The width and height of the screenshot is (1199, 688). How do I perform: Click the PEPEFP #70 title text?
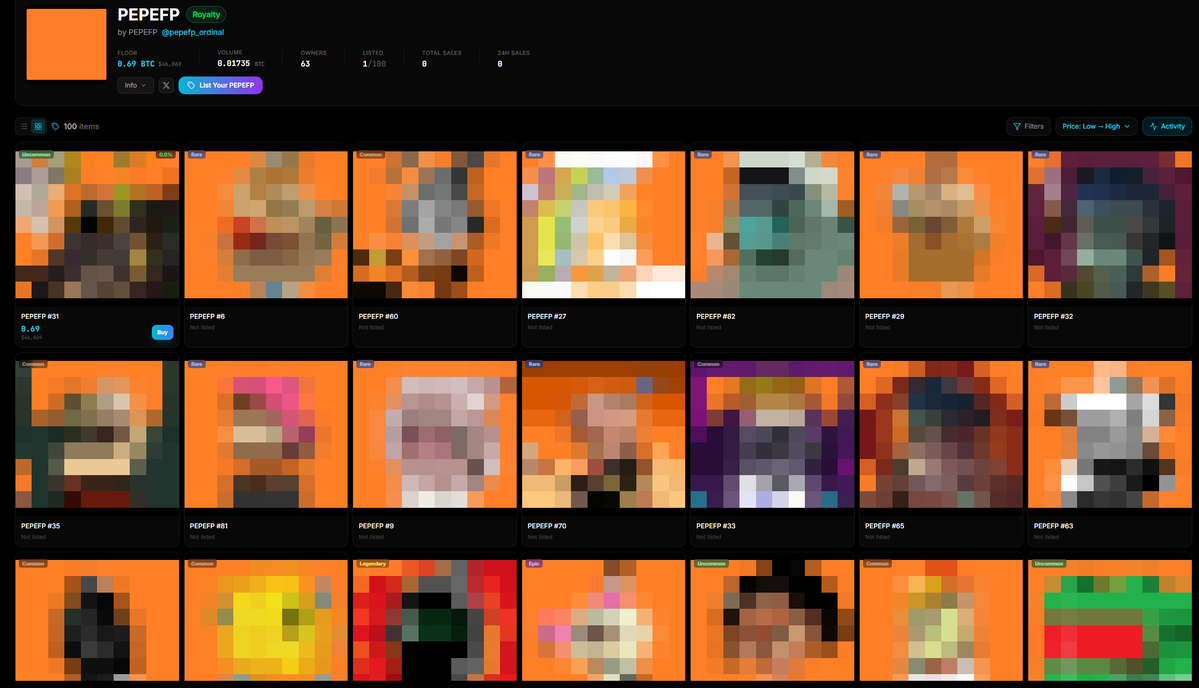click(x=547, y=526)
